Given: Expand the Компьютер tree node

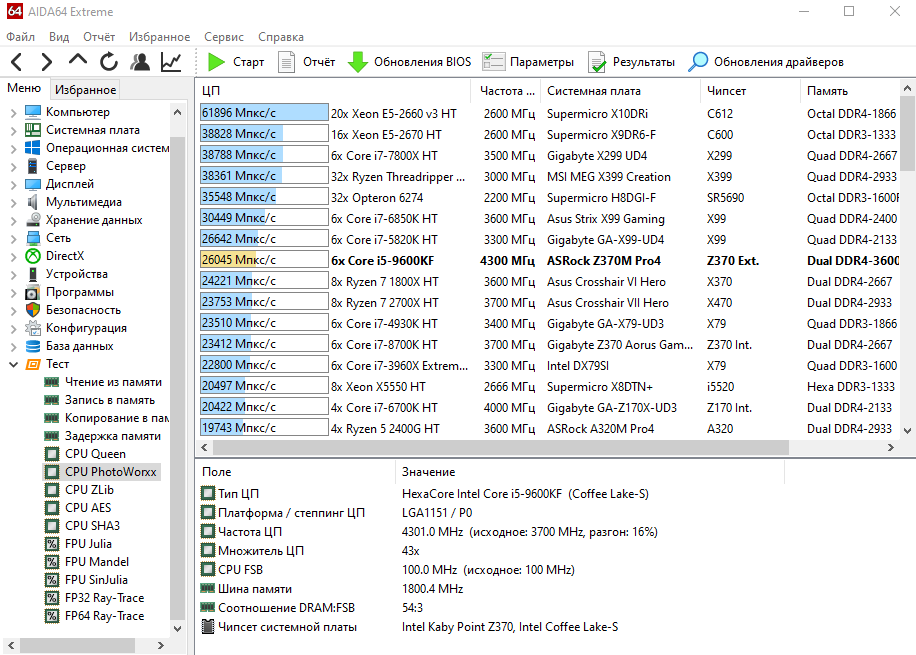Looking at the screenshot, I should [x=12, y=112].
